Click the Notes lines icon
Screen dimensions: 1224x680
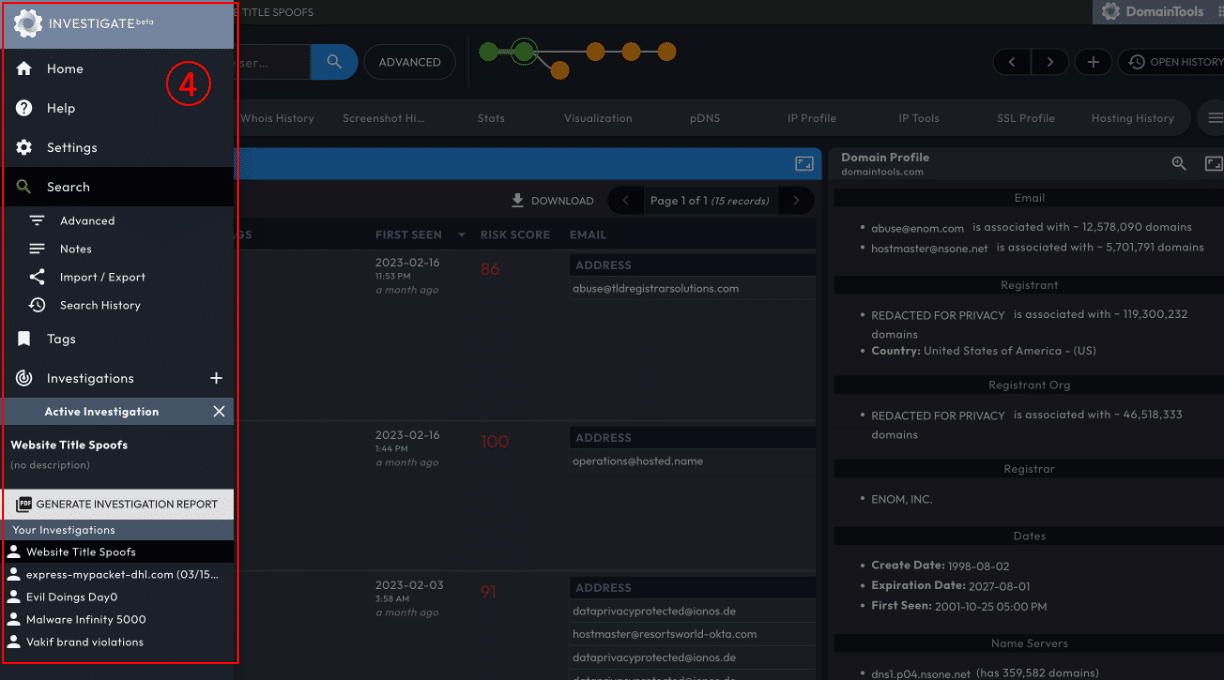coord(37,249)
